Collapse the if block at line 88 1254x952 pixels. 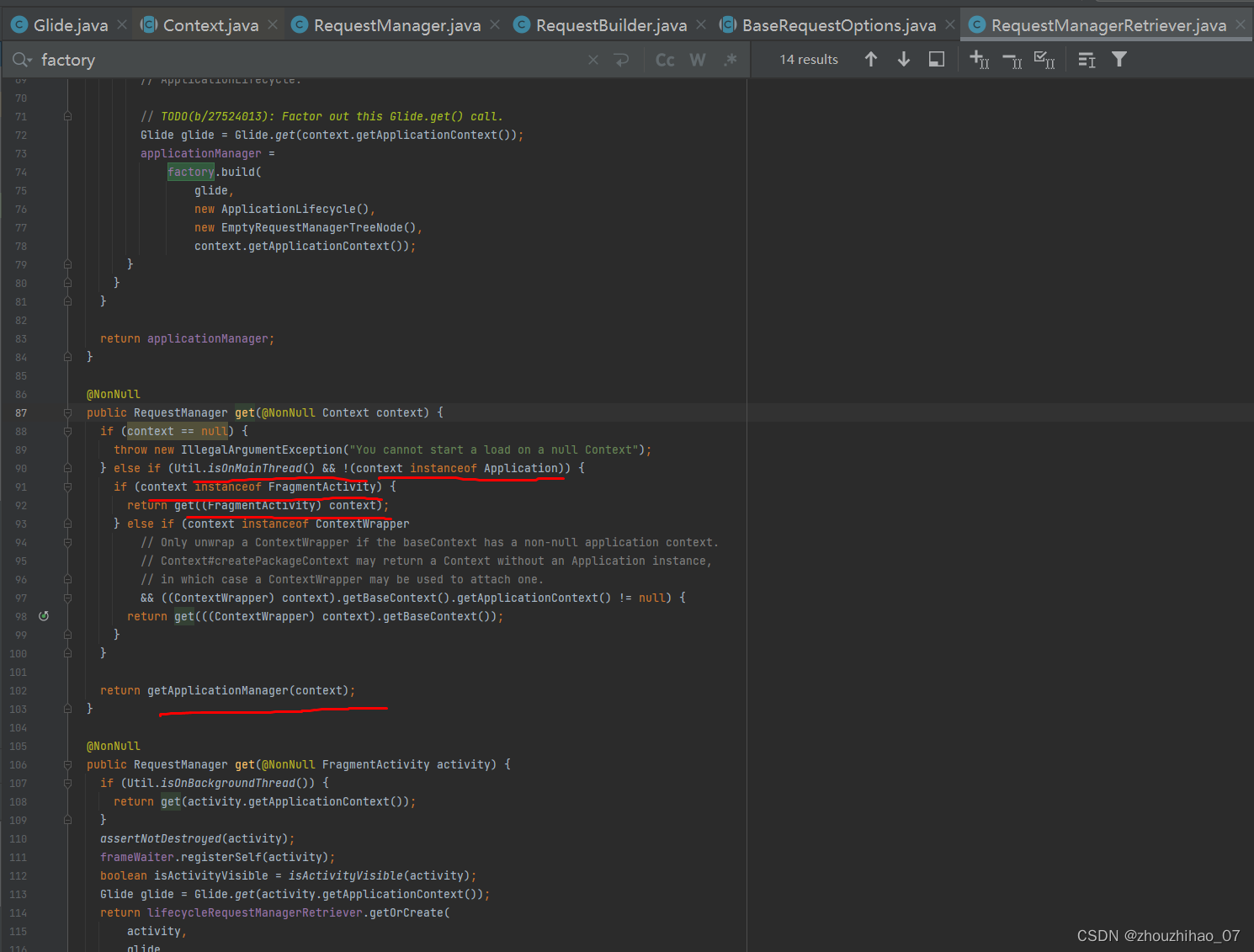pos(67,431)
